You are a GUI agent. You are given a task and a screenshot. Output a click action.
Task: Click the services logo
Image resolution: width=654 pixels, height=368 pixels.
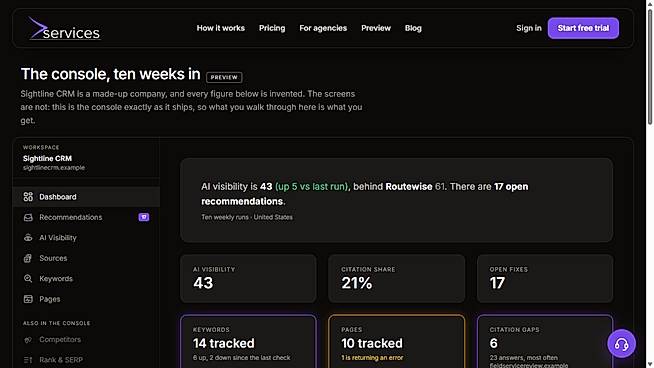pyautogui.click(x=64, y=28)
